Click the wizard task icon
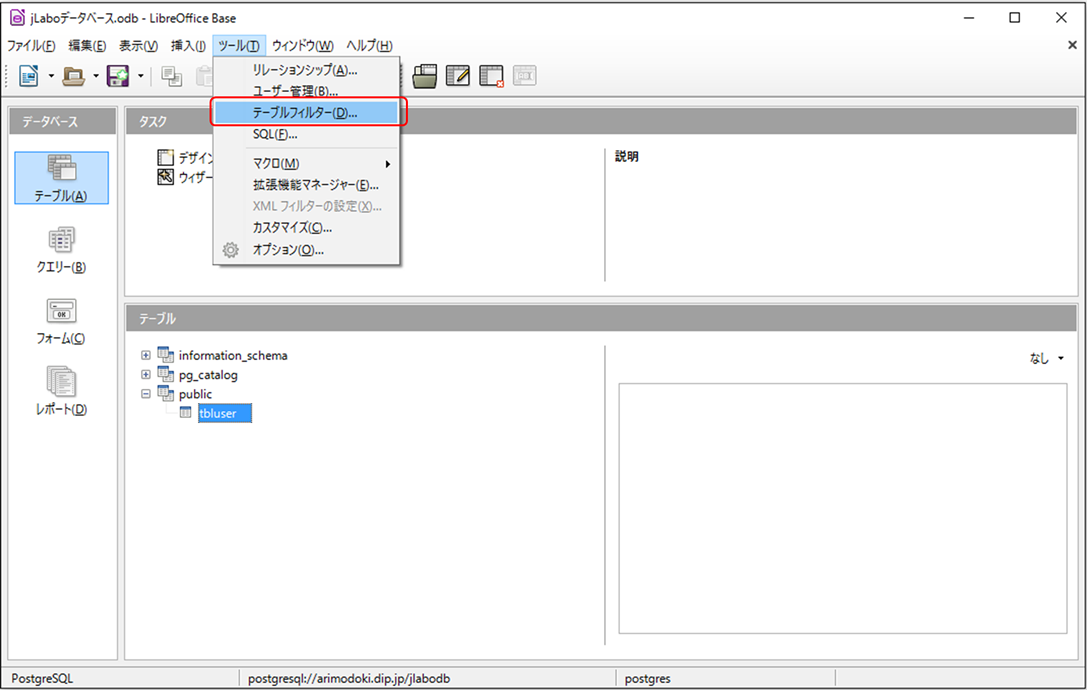The height and width of the screenshot is (690, 1087). click(x=165, y=177)
